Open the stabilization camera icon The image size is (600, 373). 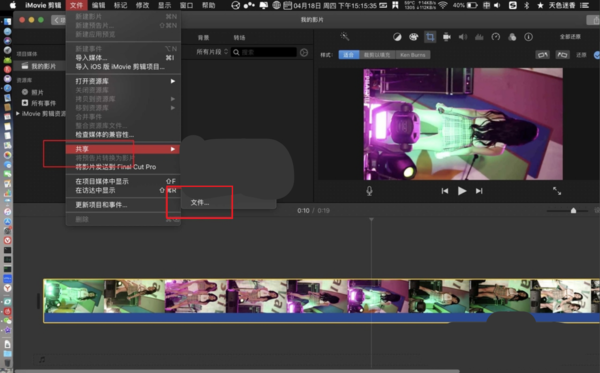447,37
